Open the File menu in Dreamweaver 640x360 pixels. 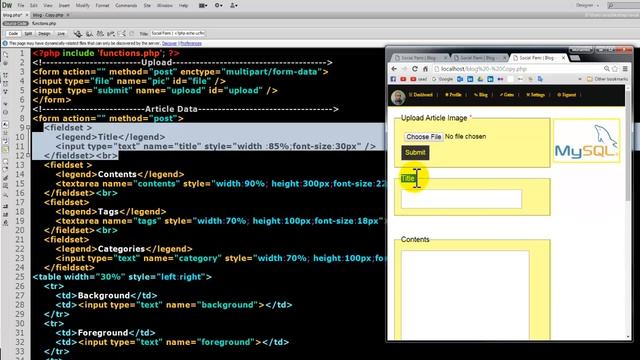(x=21, y=5)
